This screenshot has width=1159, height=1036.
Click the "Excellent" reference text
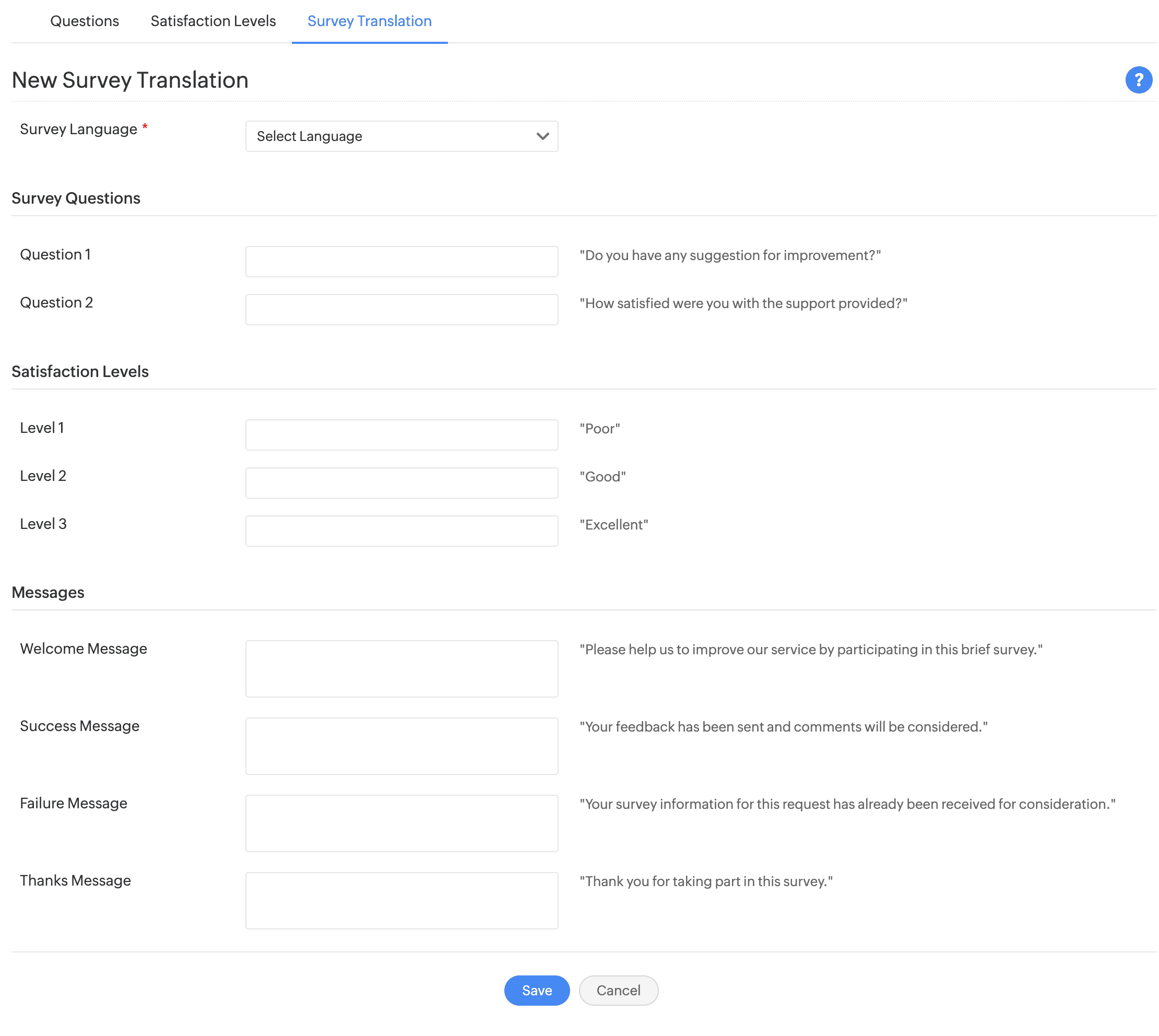pos(613,525)
